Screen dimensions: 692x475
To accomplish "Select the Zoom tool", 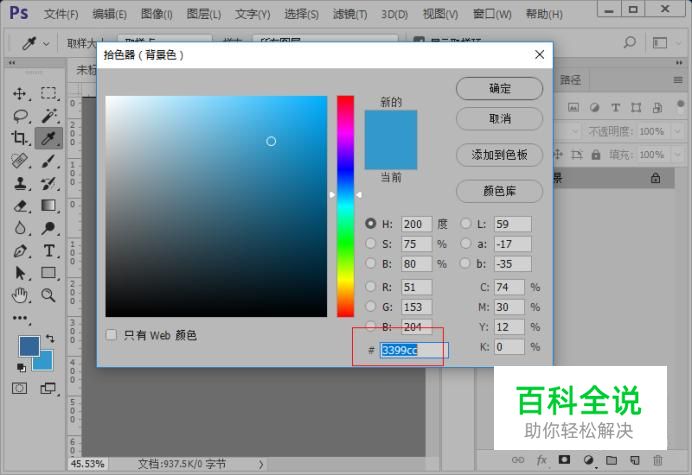I will 49,295.
